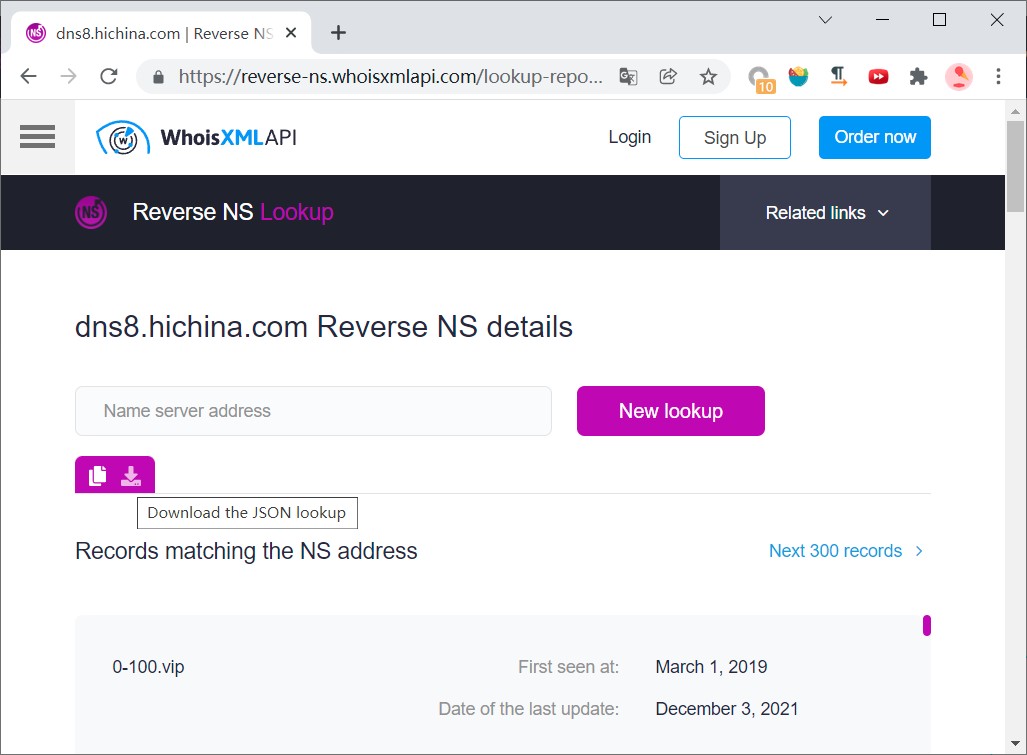1027x755 pixels.
Task: Click the scrollbar up arrow
Action: click(1015, 111)
